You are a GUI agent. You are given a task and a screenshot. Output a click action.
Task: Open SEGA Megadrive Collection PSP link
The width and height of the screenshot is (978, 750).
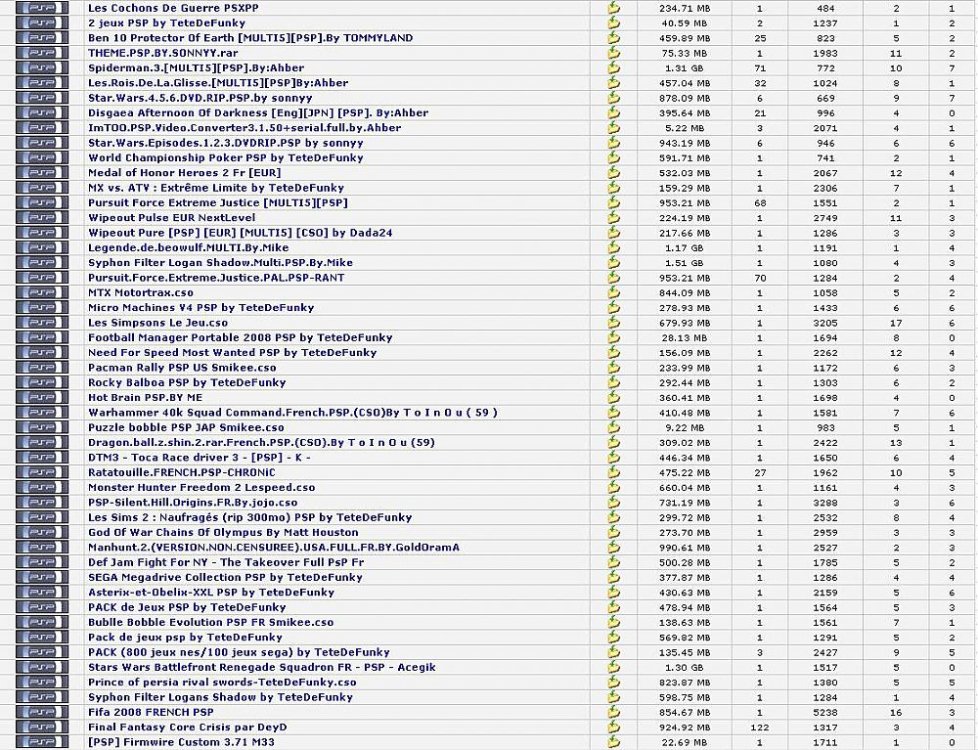click(x=225, y=577)
